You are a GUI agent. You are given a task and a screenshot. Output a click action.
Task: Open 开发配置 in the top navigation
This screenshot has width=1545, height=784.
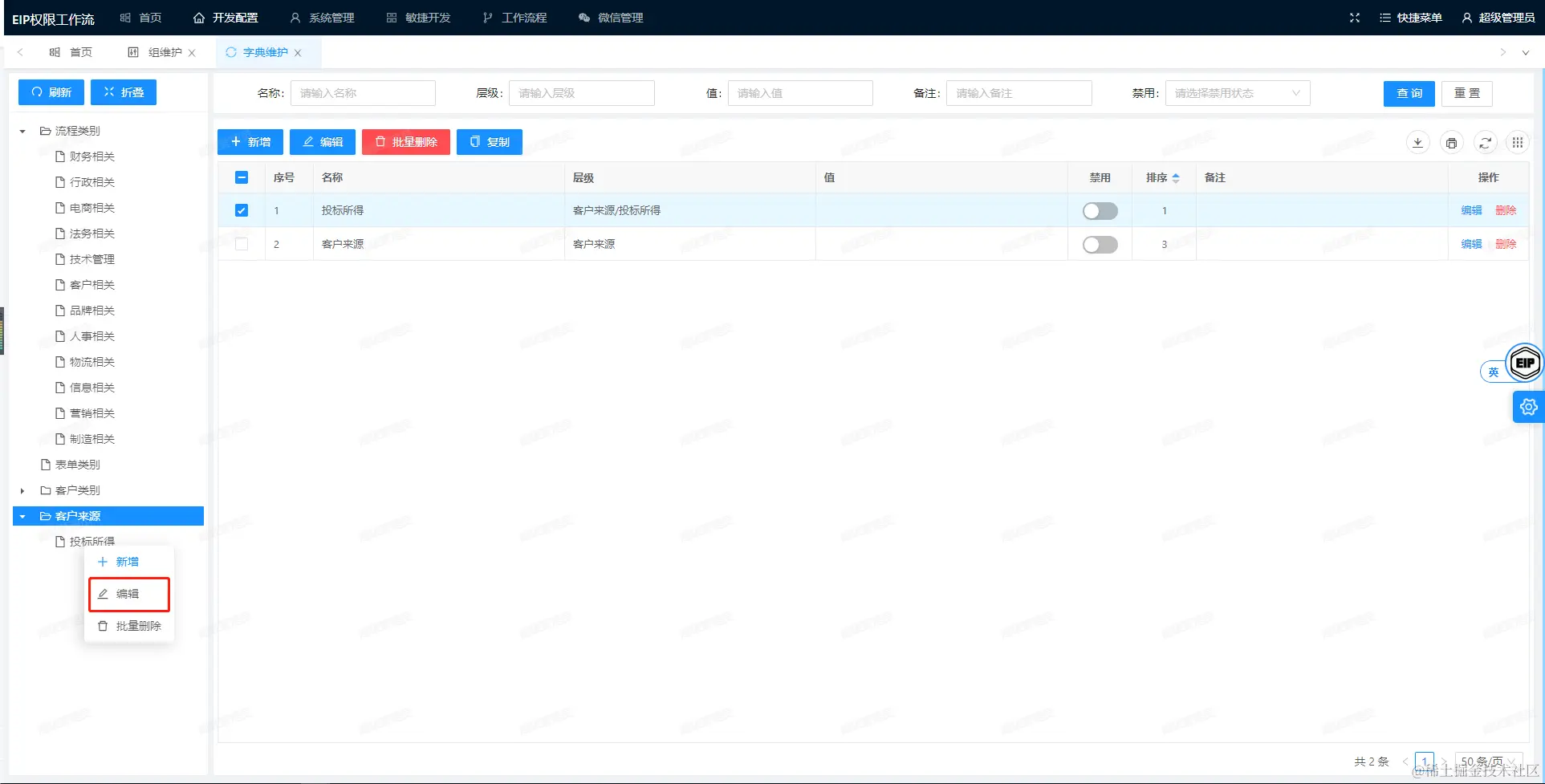[226, 18]
